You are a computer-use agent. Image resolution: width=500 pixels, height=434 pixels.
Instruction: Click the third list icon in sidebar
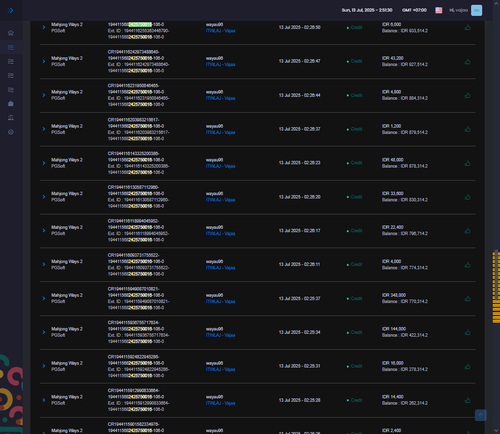click(x=11, y=76)
